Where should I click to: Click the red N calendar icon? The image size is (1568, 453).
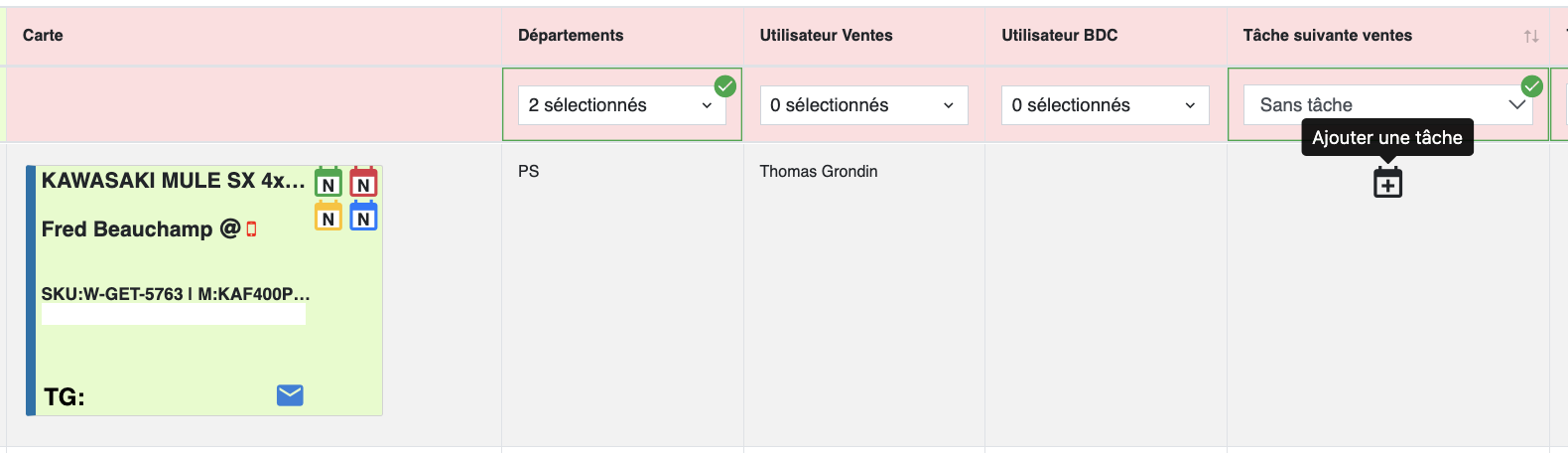tap(363, 183)
